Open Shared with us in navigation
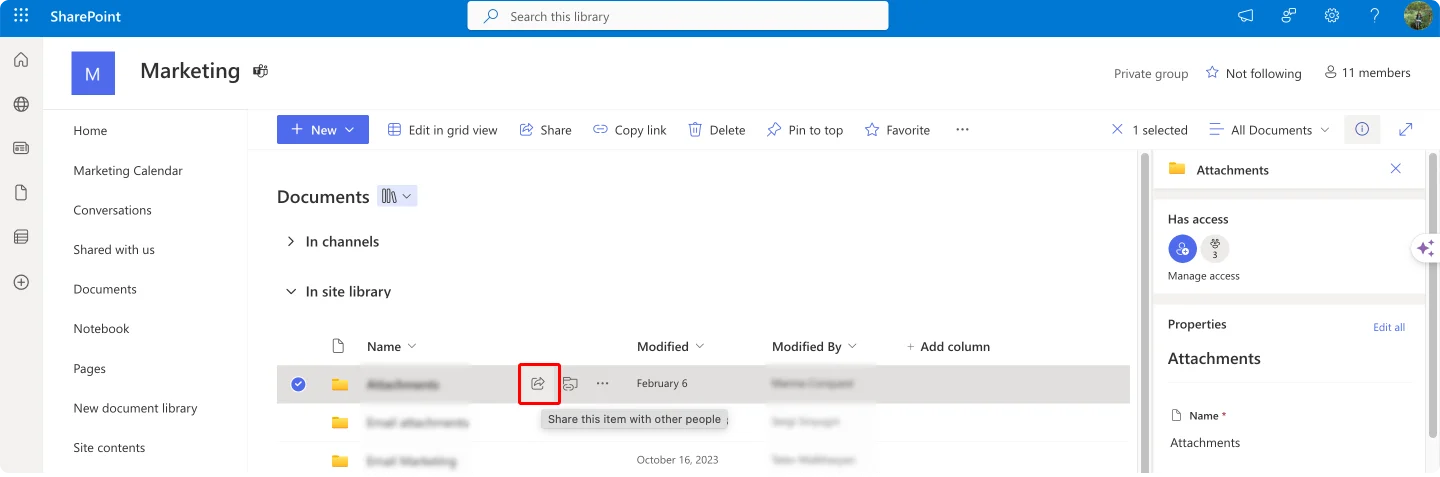The height and width of the screenshot is (477, 1440). [x=114, y=250]
